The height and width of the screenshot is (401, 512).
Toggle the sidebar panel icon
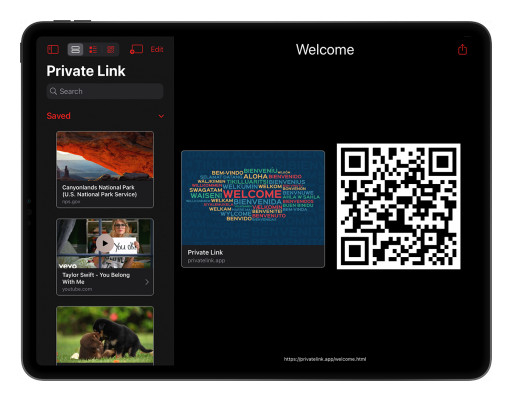53,50
